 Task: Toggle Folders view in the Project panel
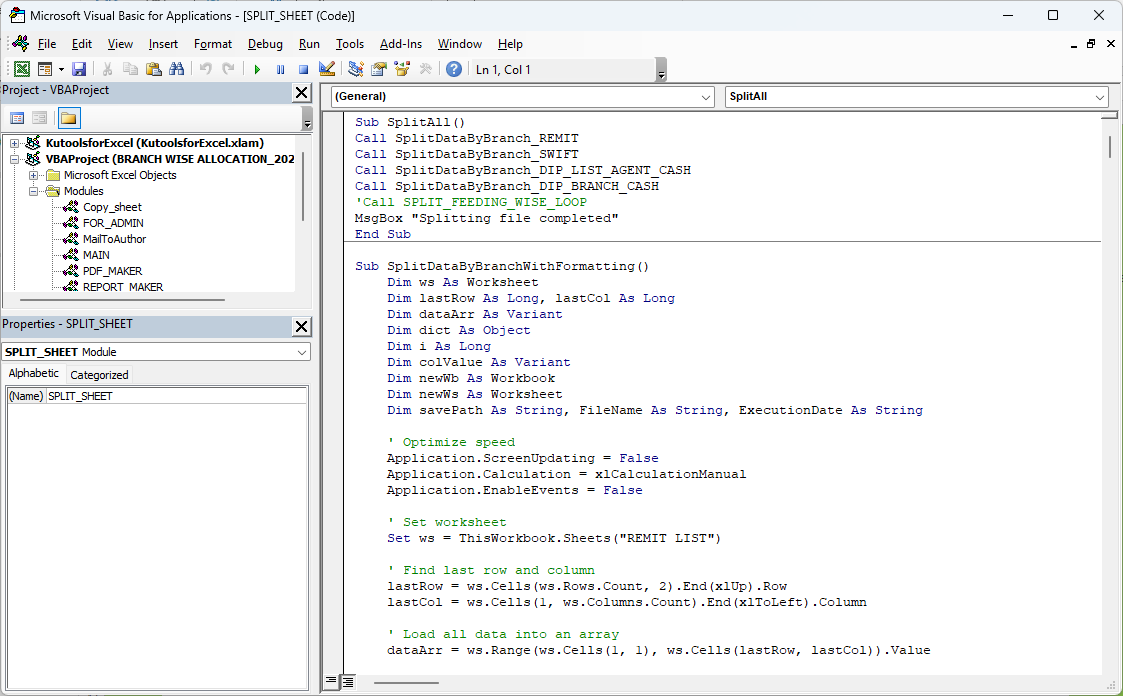coord(68,118)
